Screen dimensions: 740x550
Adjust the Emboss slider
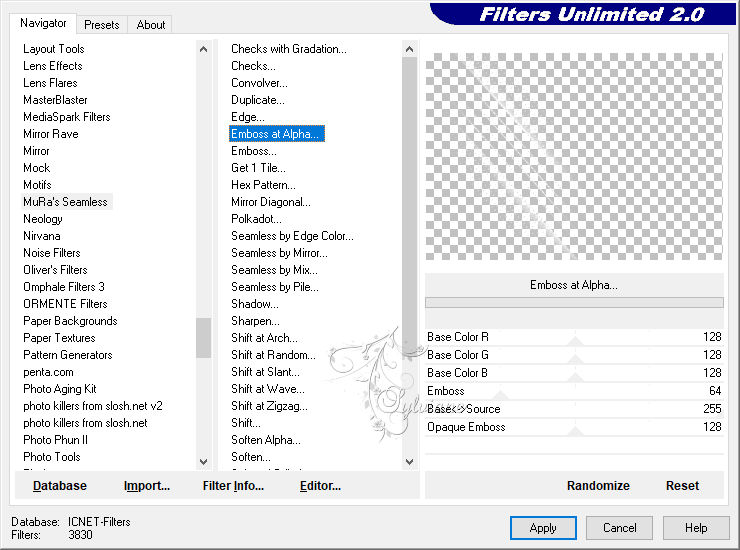574,390
